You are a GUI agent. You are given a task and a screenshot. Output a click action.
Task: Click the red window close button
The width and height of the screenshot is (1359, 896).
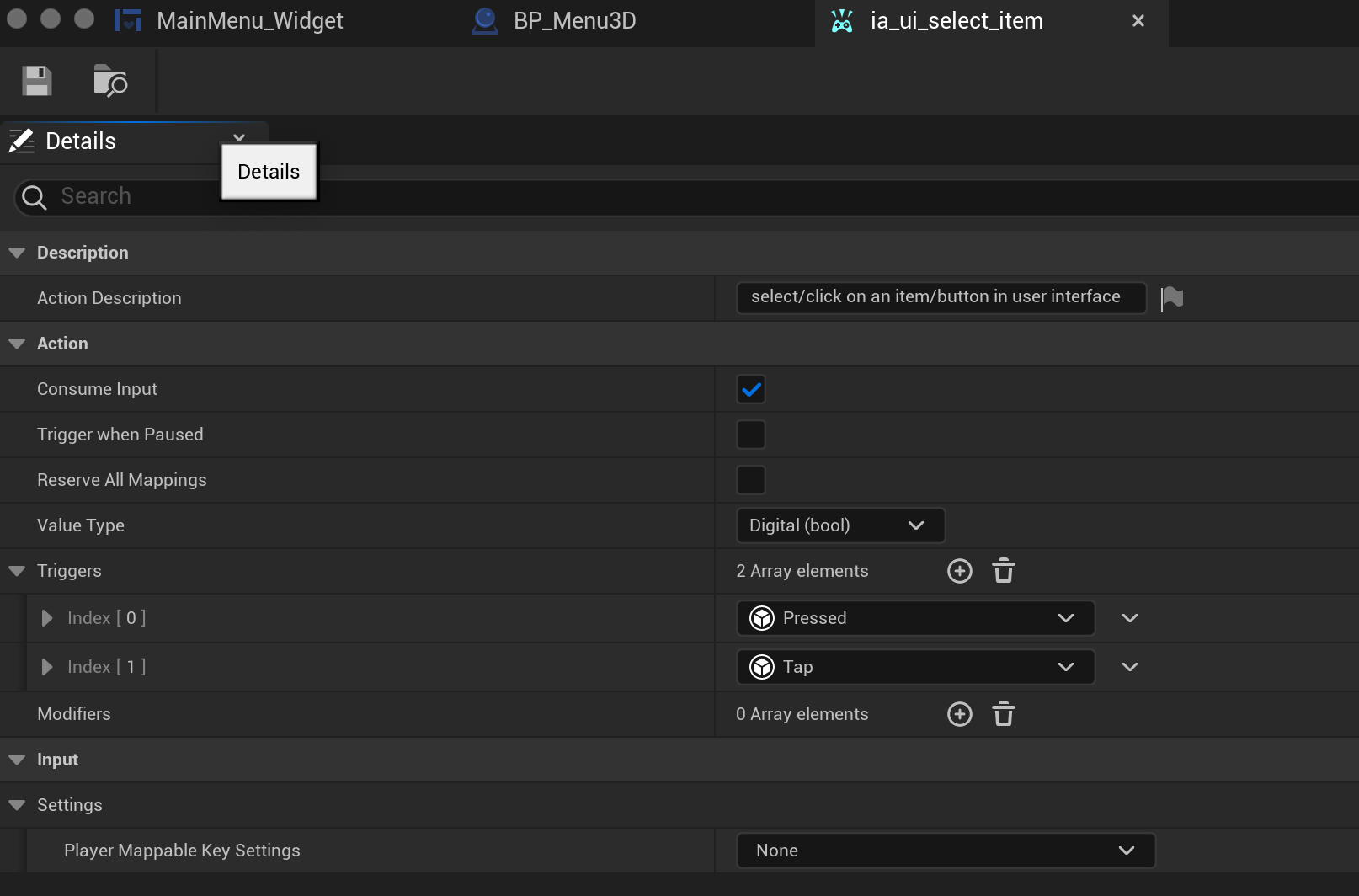pyautogui.click(x=17, y=19)
